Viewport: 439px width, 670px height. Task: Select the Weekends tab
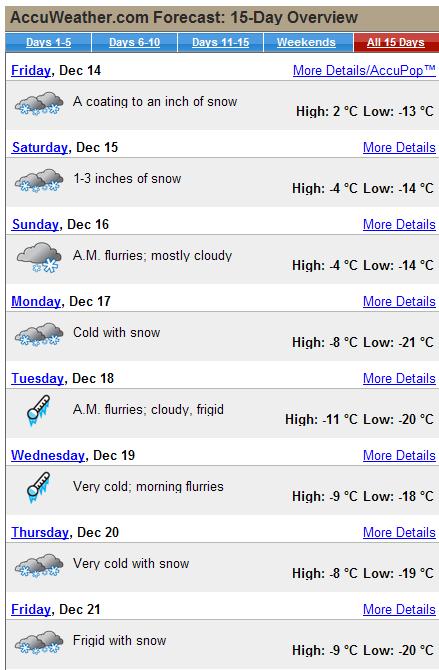306,42
